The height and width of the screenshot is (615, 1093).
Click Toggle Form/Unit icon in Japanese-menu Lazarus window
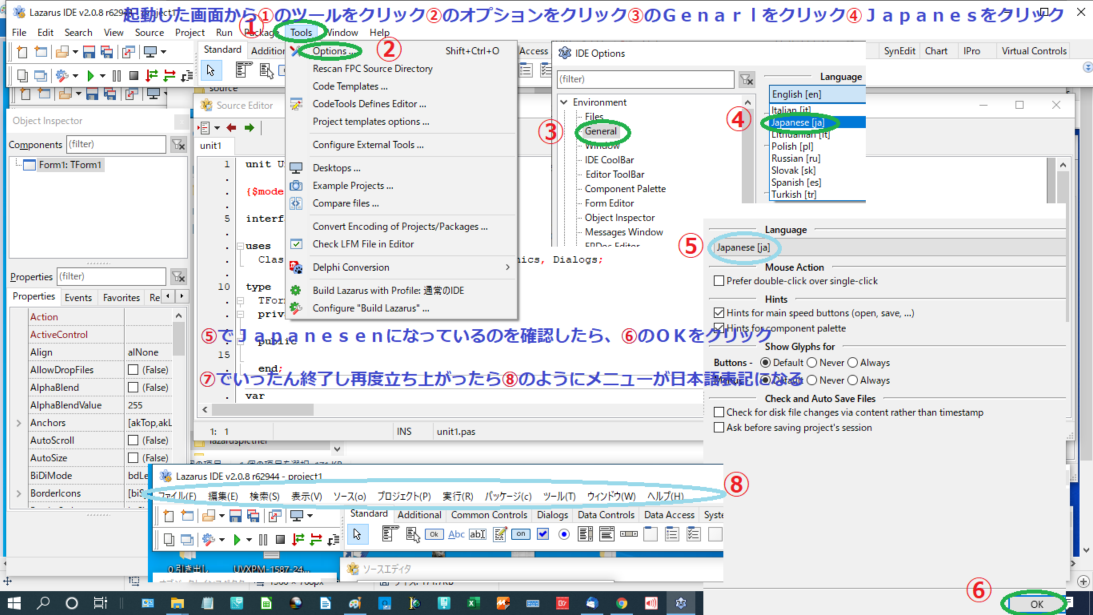coord(275,516)
